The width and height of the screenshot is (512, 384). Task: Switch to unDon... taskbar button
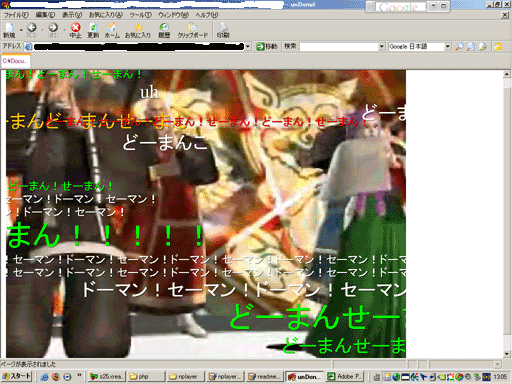coord(304,377)
